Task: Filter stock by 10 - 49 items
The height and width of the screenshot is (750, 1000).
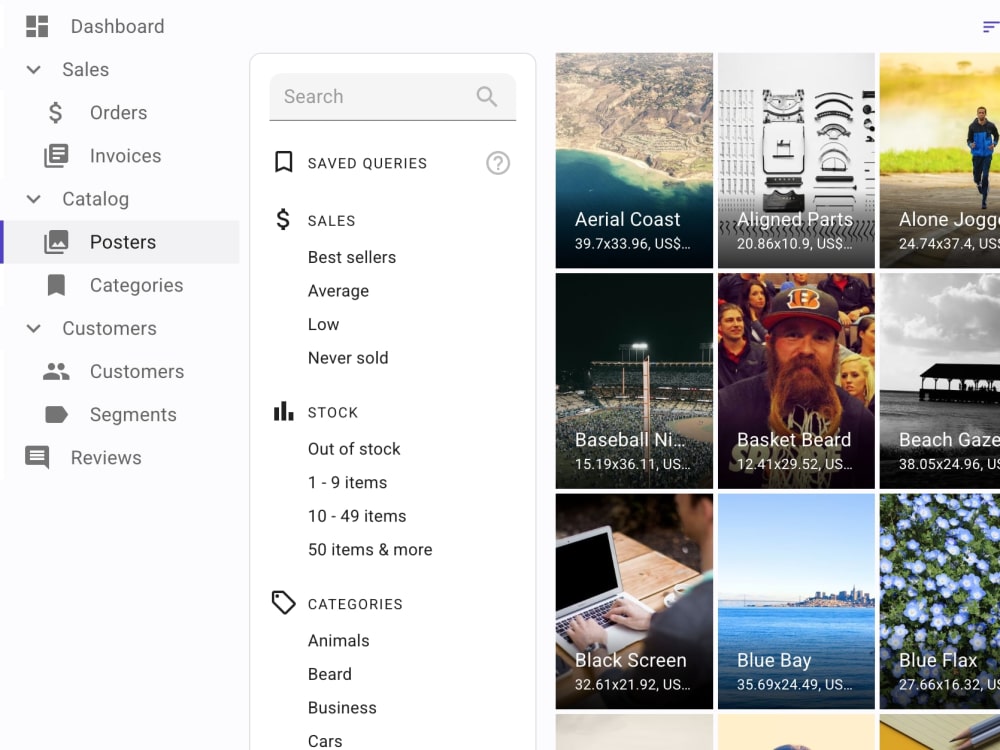Action: [x=357, y=516]
